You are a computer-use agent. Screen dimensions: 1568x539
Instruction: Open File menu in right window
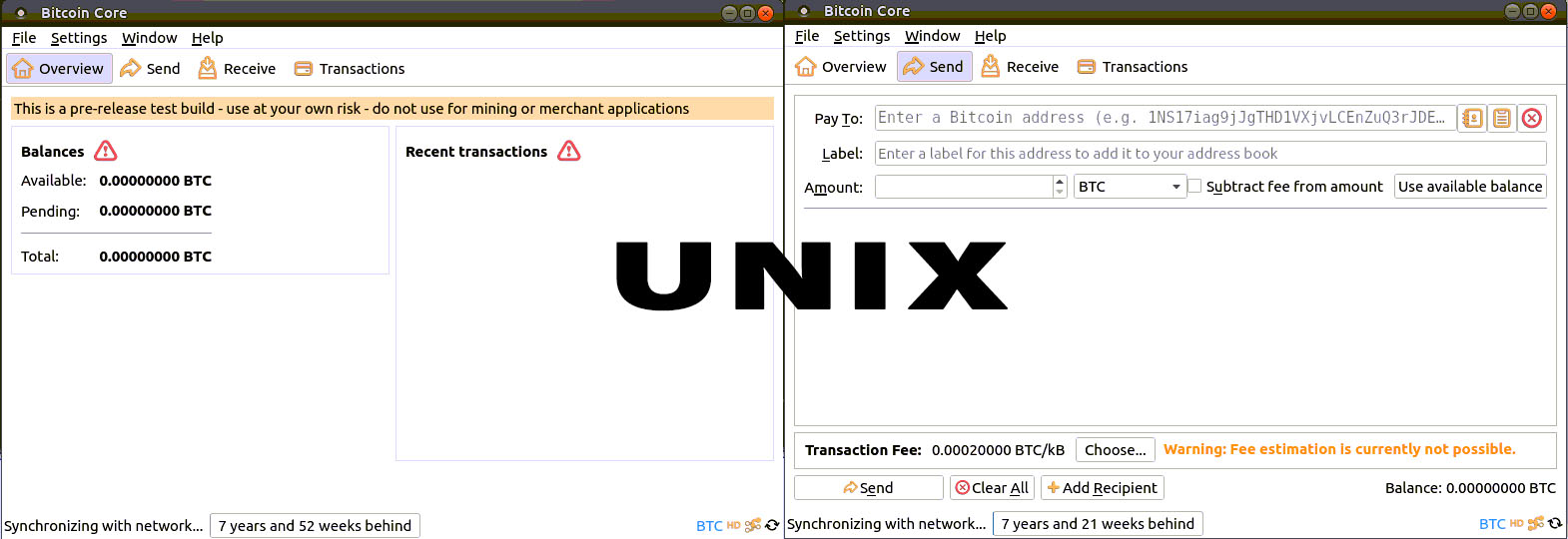tap(807, 36)
